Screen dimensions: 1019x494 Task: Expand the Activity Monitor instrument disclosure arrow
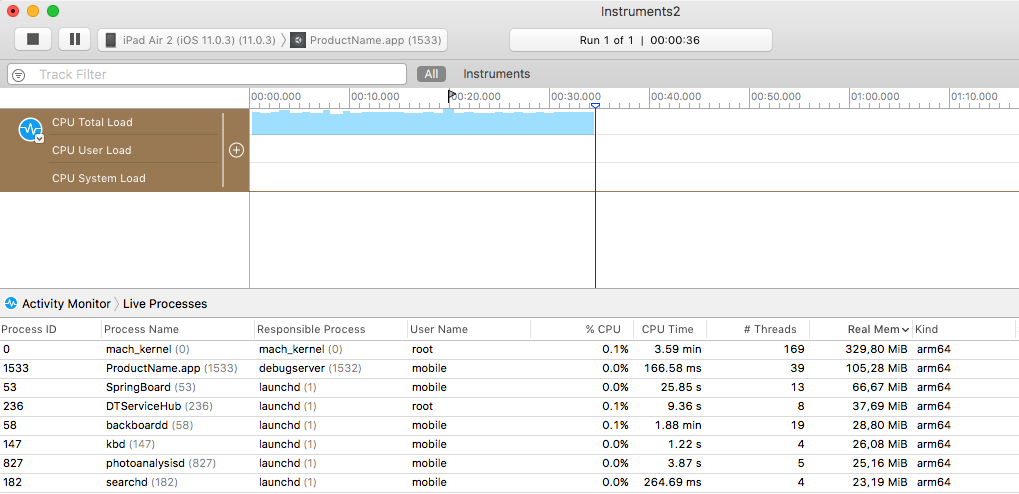(x=39, y=139)
